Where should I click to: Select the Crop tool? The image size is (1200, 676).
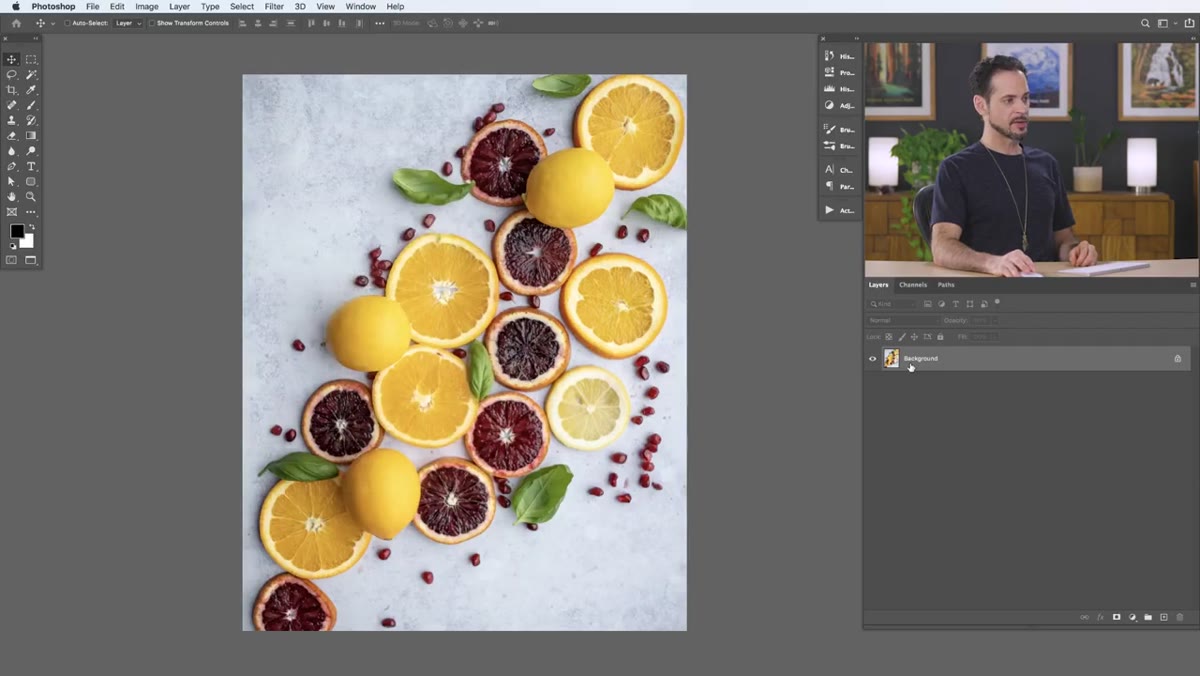click(x=12, y=90)
